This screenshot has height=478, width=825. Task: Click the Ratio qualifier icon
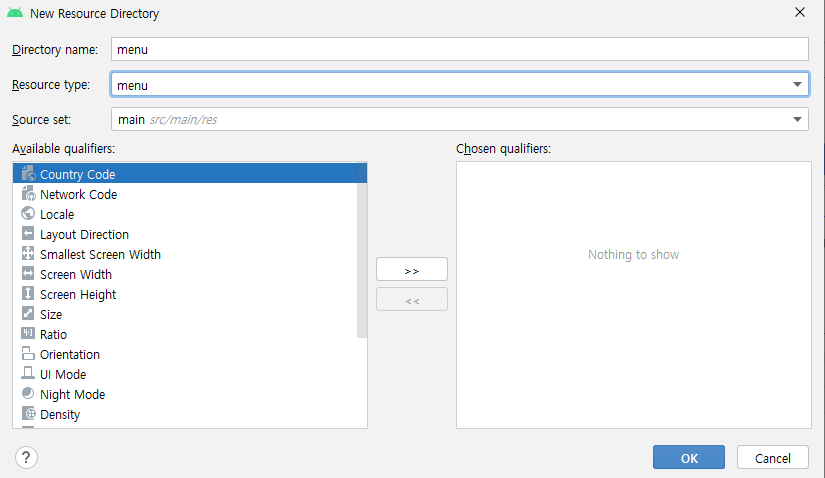point(28,333)
